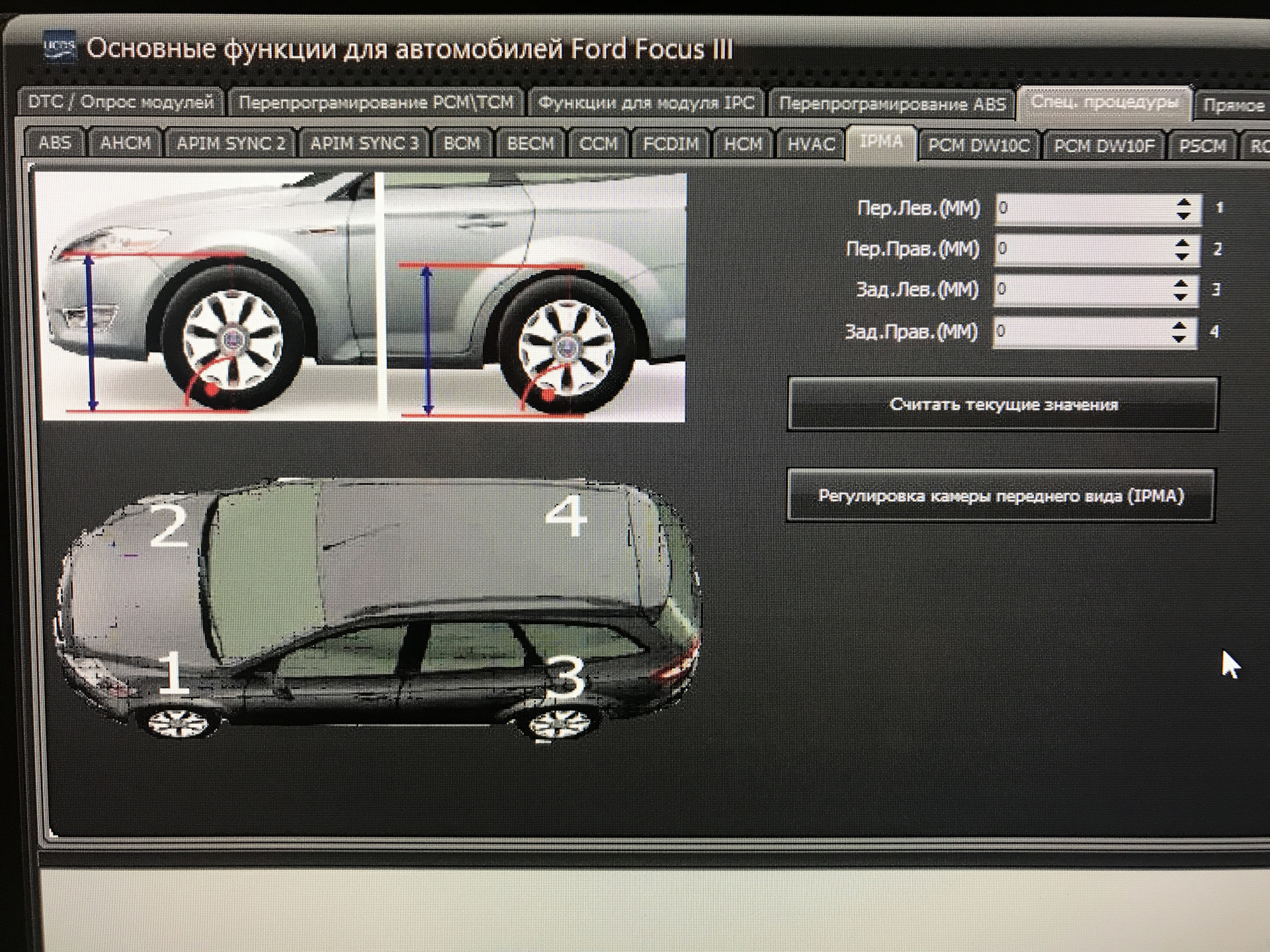Open the CCM module tab
Image resolution: width=1270 pixels, height=952 pixels.
click(x=598, y=144)
